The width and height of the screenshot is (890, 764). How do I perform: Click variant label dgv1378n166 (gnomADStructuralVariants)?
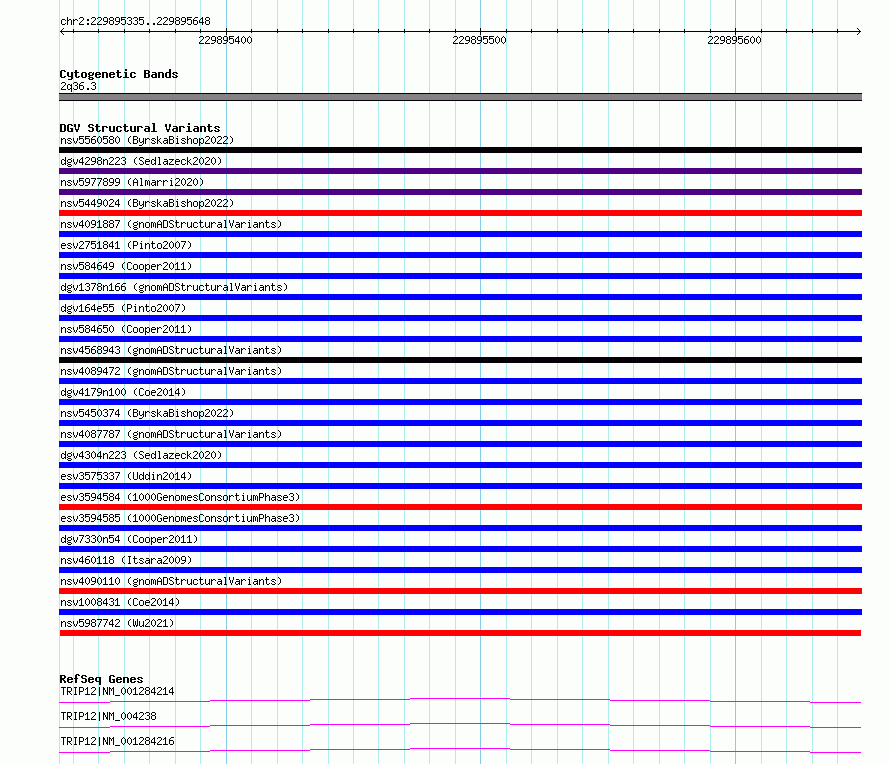pos(174,287)
